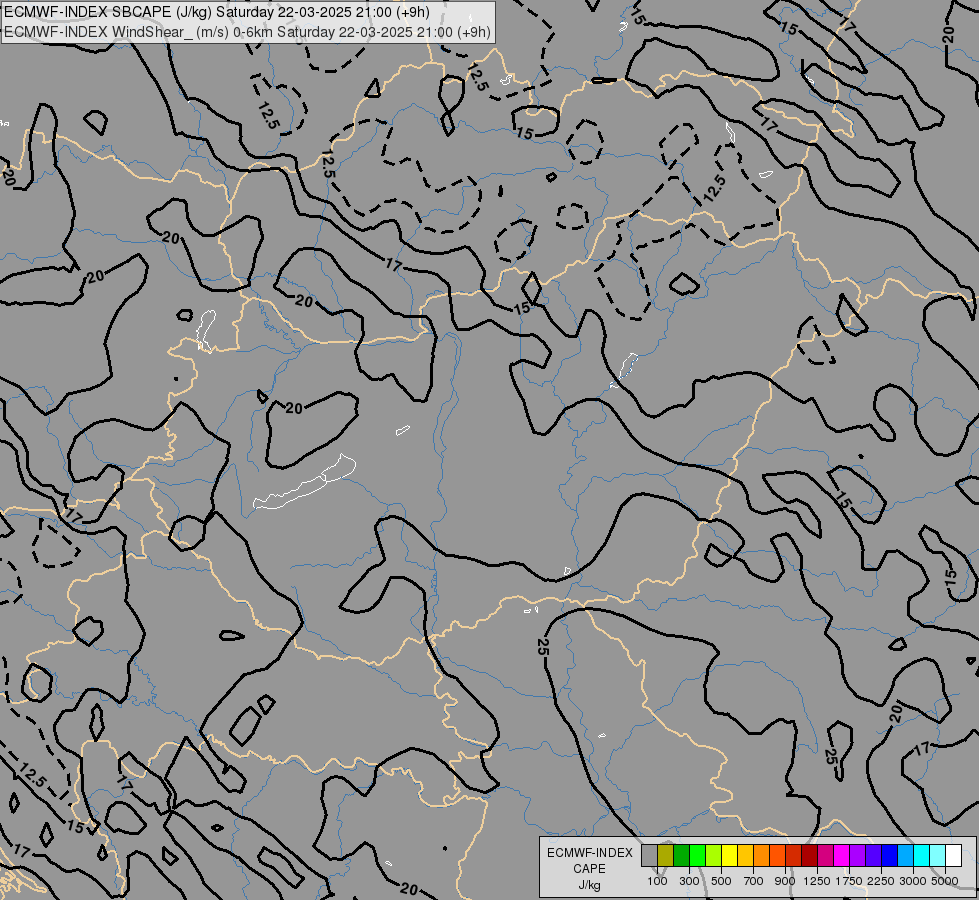Click the legend value 5000
Screen dimensions: 979x900
tap(945, 881)
